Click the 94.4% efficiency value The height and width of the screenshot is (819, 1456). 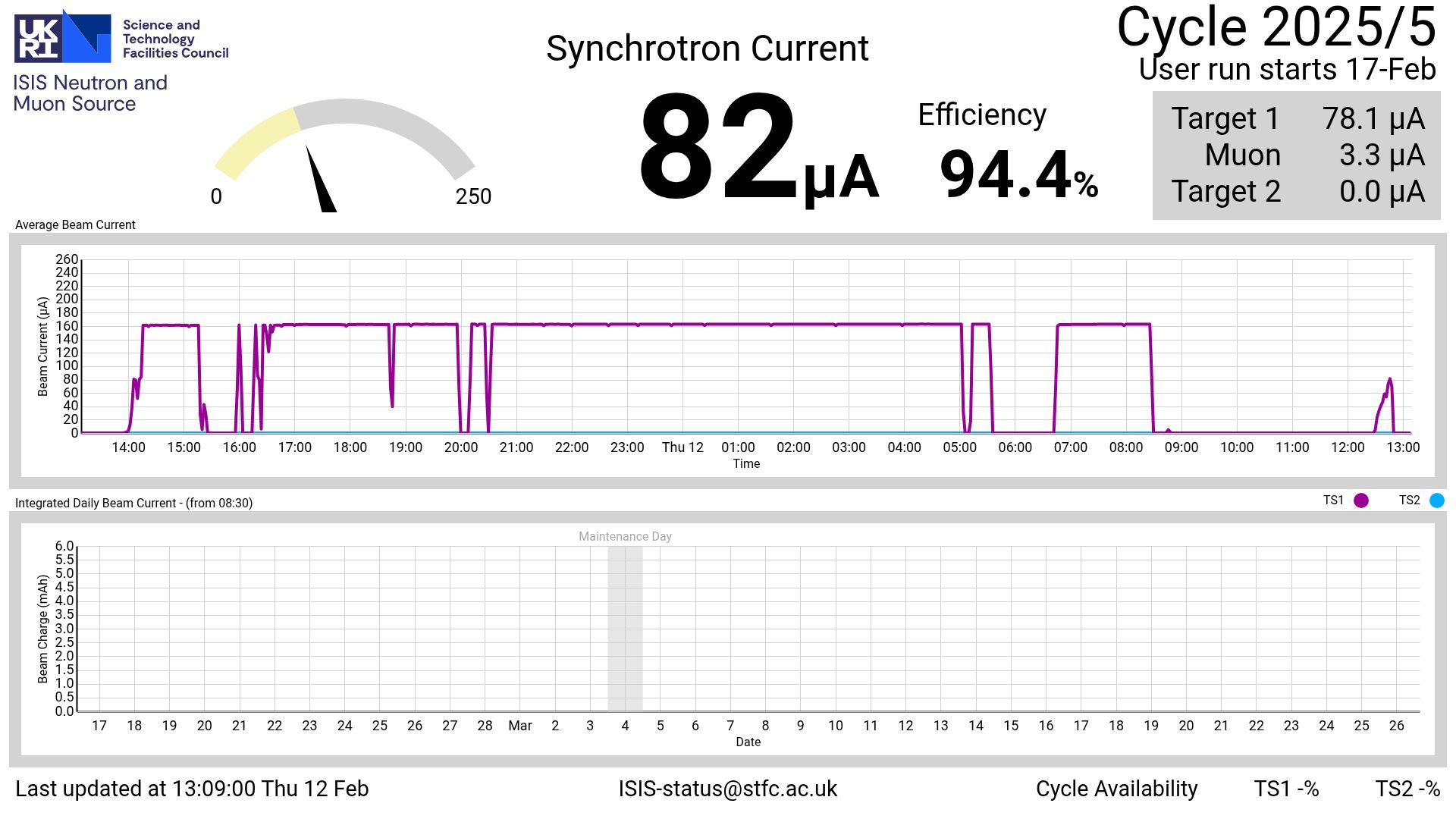1018,175
